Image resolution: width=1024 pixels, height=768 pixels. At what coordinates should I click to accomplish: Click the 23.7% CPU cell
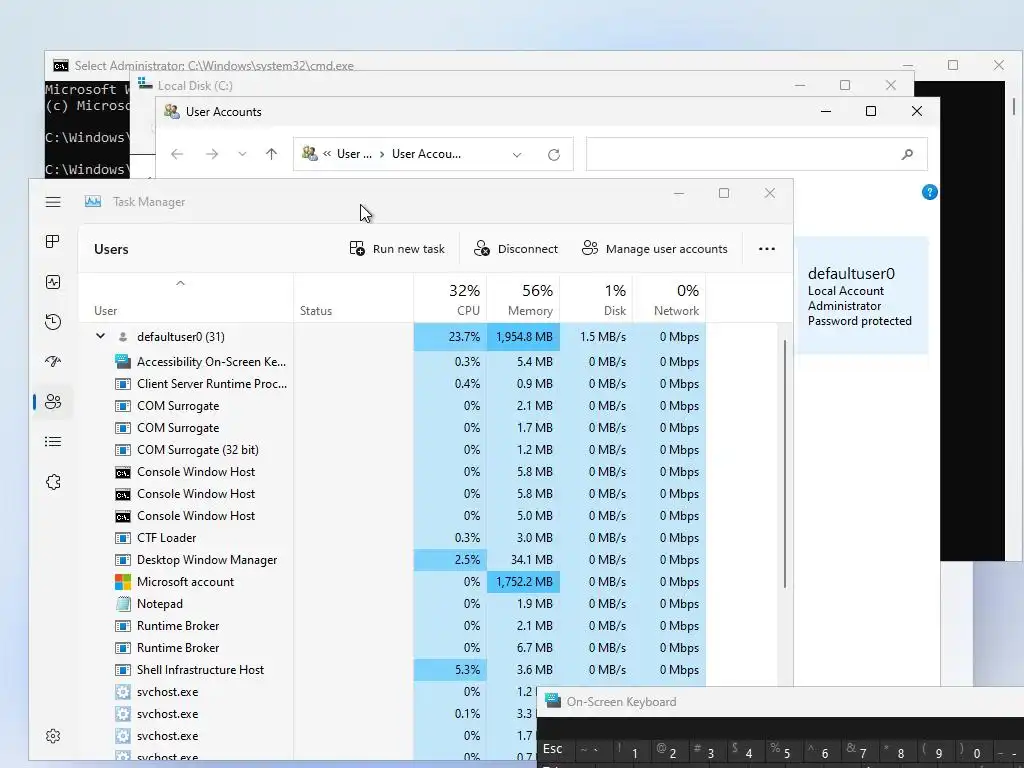[450, 337]
